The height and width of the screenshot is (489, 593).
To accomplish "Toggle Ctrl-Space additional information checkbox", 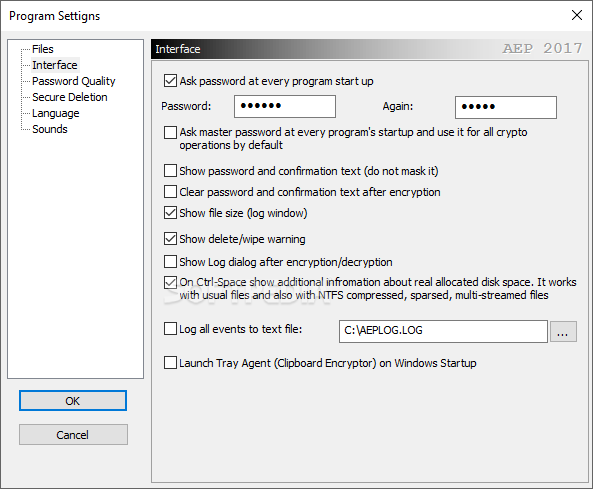I will click(x=170, y=283).
